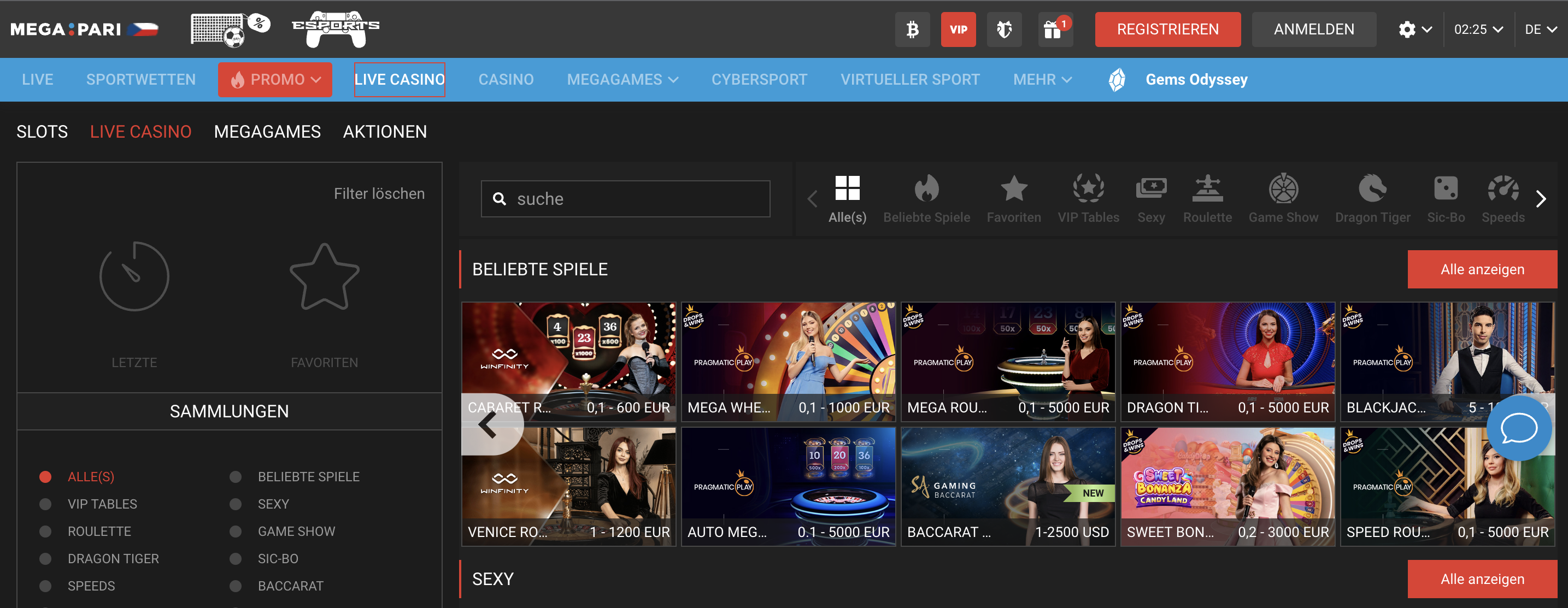
Task: Select Game Show collection radio button
Action: (236, 532)
